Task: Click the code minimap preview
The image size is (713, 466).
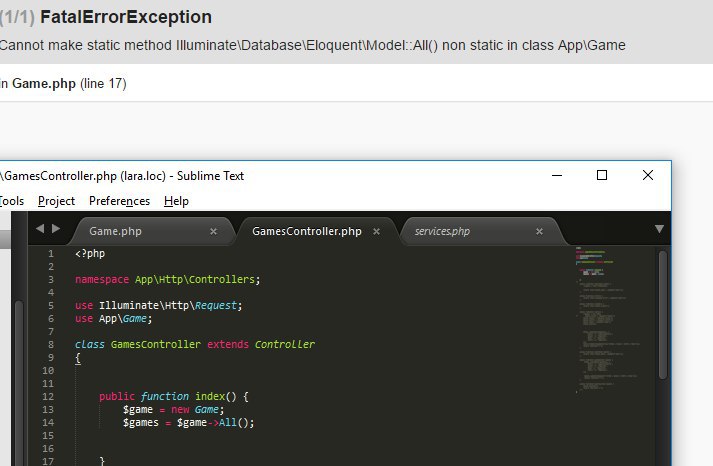Action: [x=607, y=320]
